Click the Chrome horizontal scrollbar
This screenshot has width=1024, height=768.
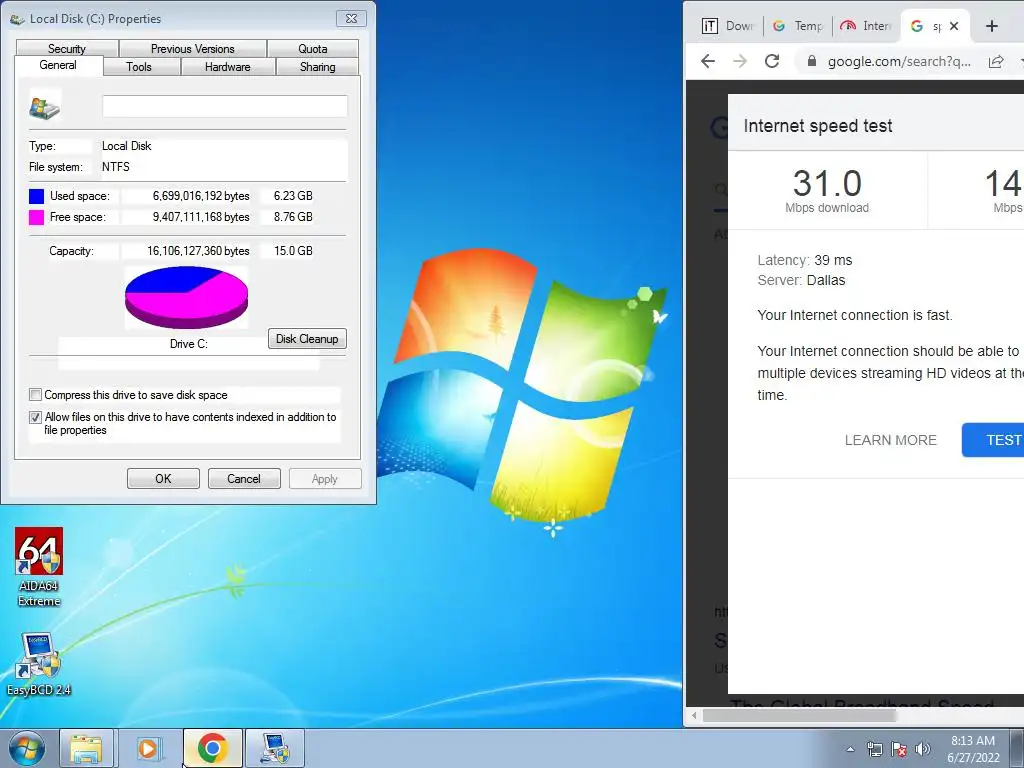[799, 716]
